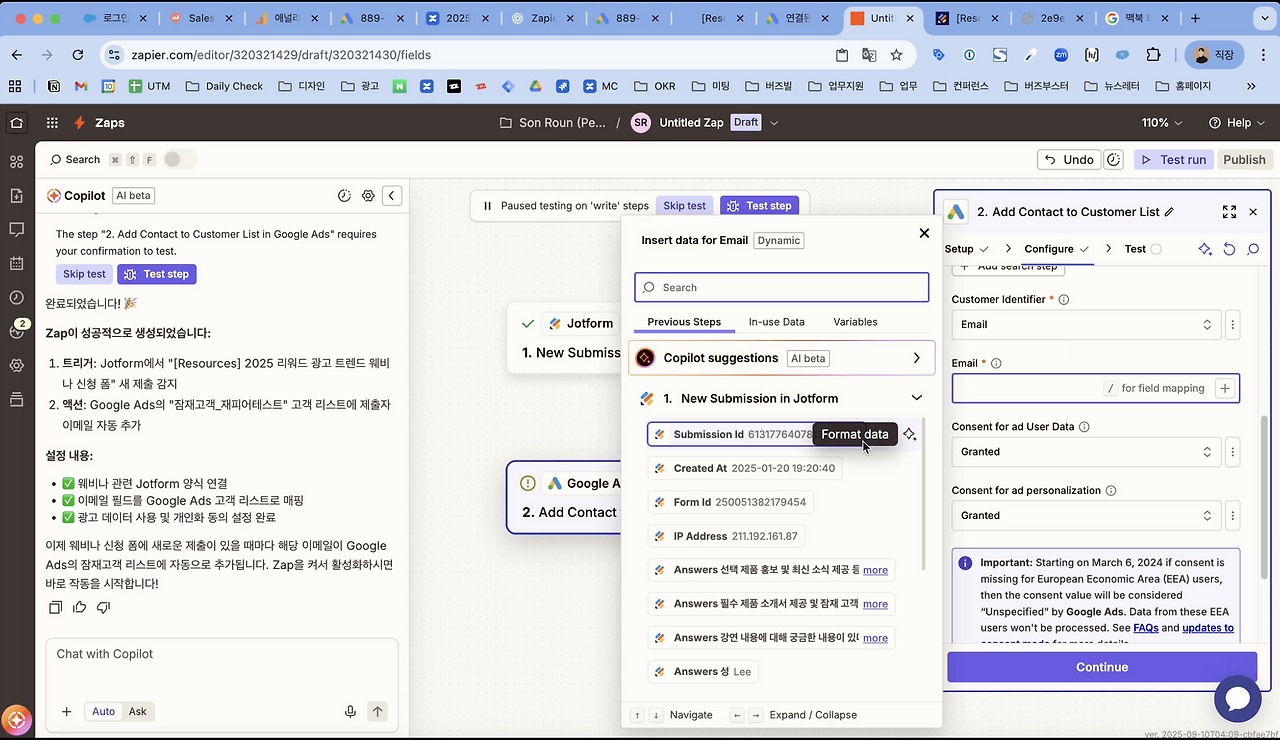1280x740 pixels.
Task: Close the Insert data for Email popup
Action: pyautogui.click(x=924, y=233)
